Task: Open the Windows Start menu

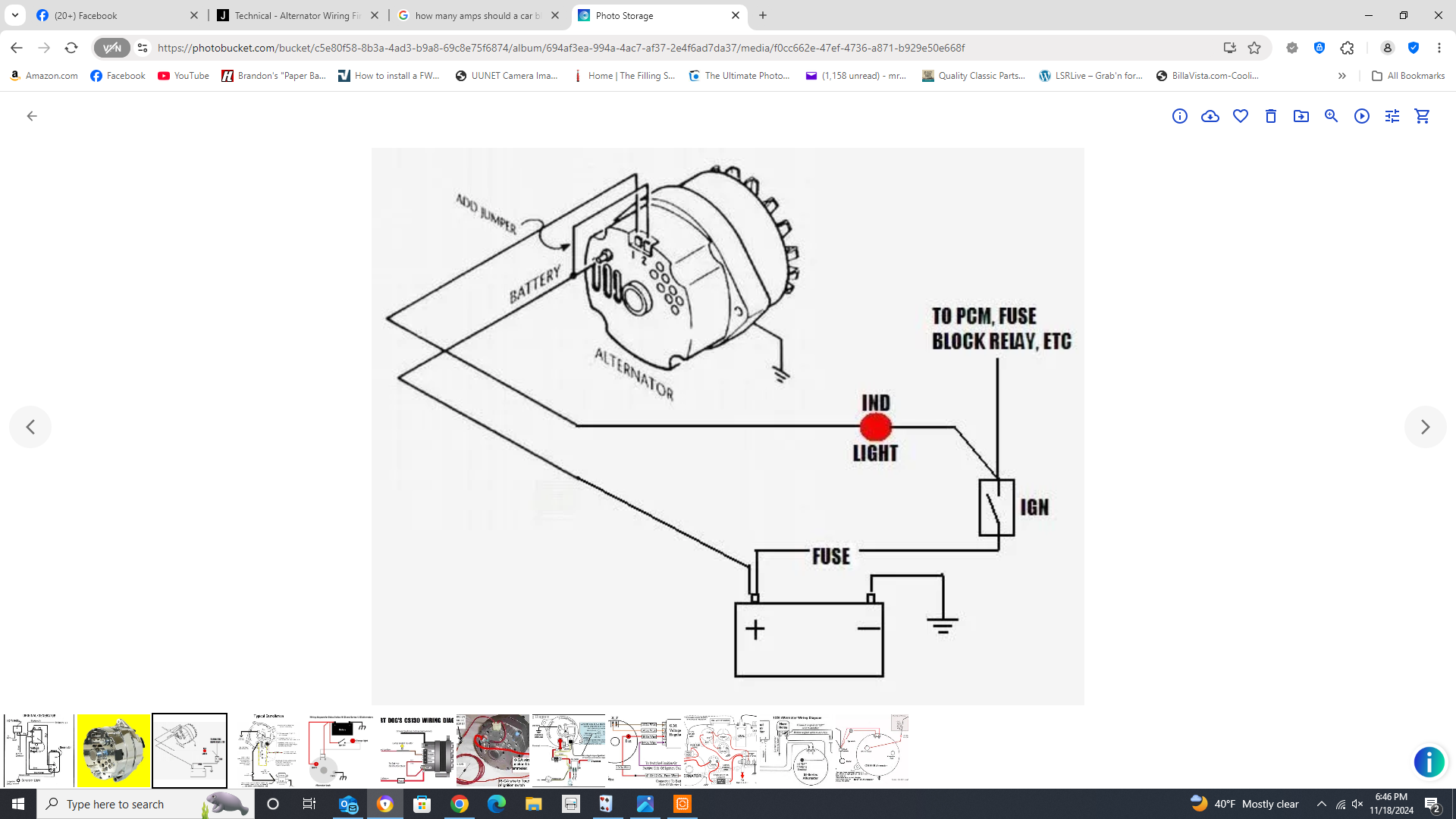Action: pyautogui.click(x=18, y=804)
